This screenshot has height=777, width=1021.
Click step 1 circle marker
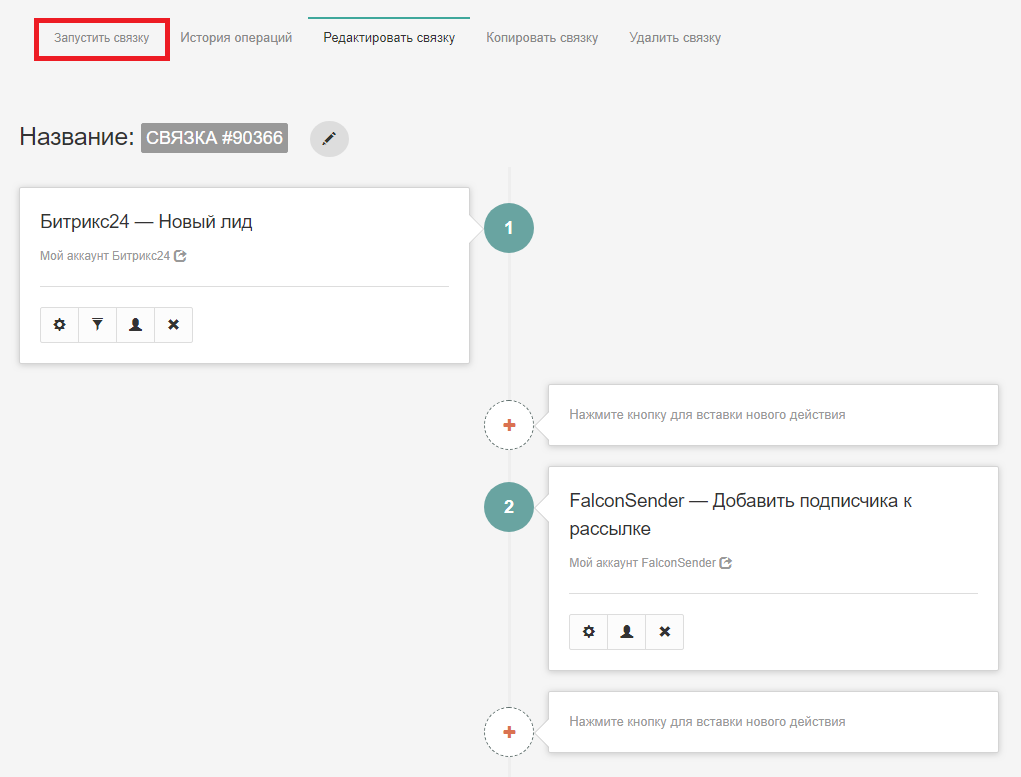tap(509, 228)
